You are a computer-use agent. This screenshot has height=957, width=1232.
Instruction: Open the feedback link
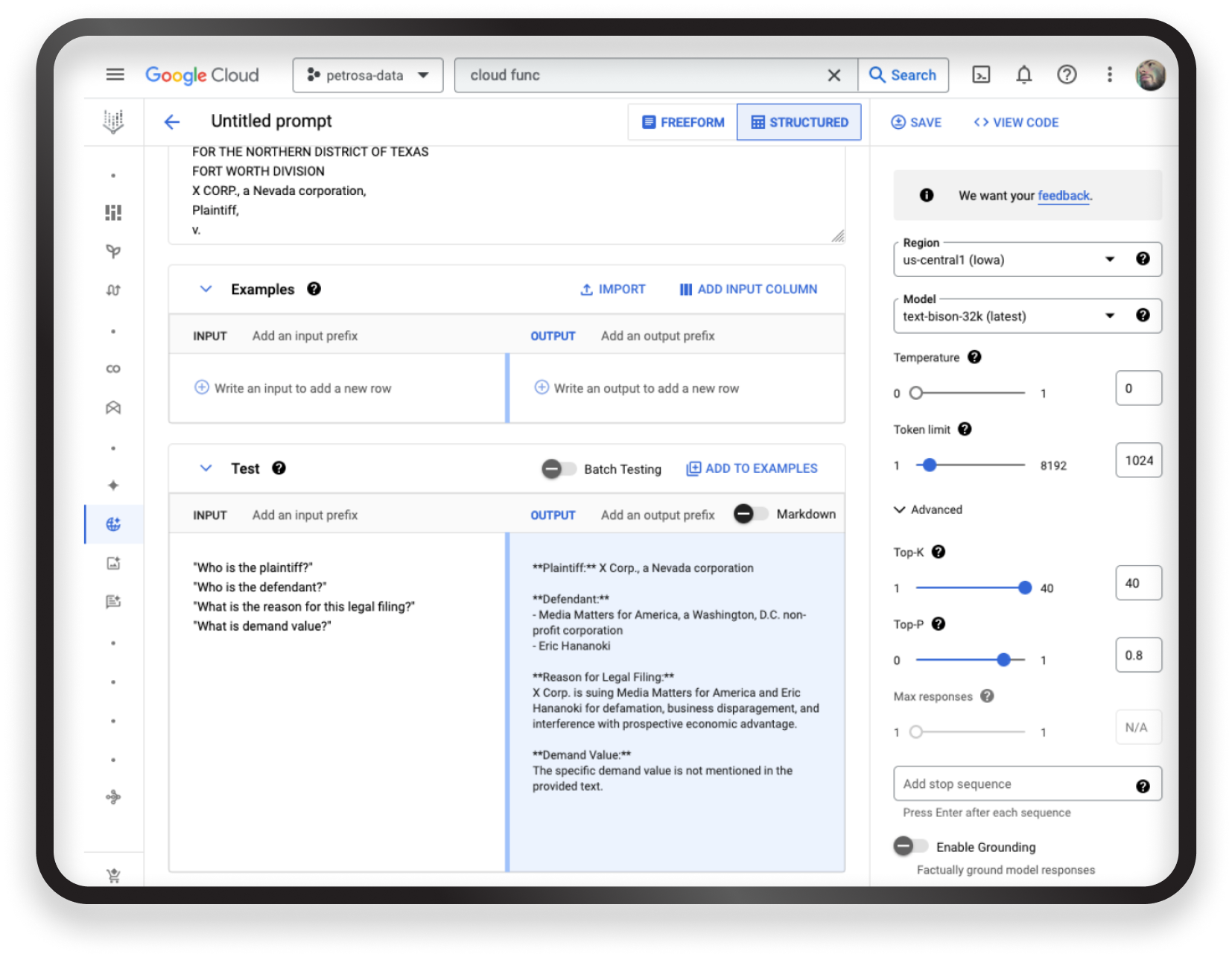pos(1063,195)
